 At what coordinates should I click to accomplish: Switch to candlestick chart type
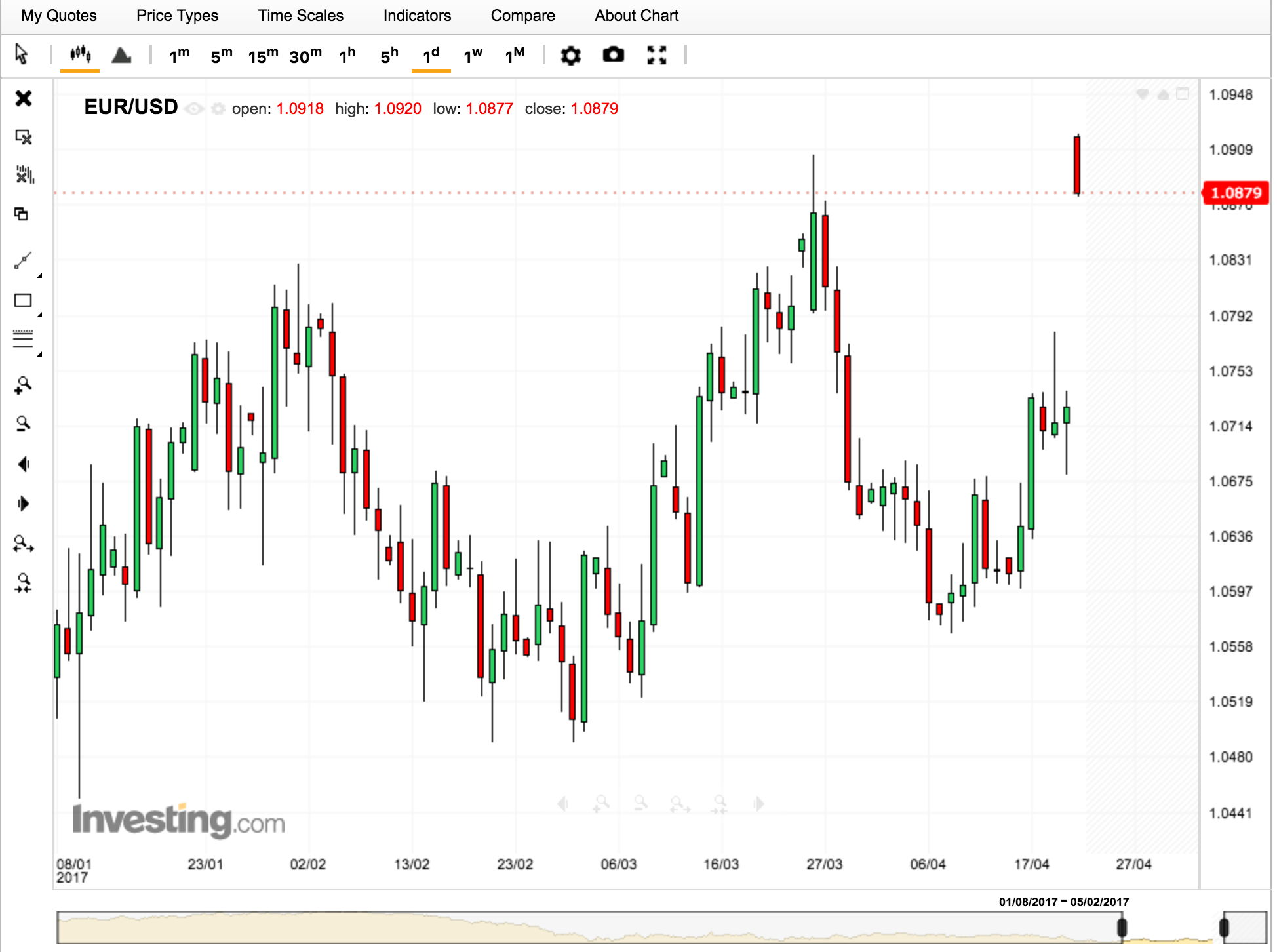(80, 54)
